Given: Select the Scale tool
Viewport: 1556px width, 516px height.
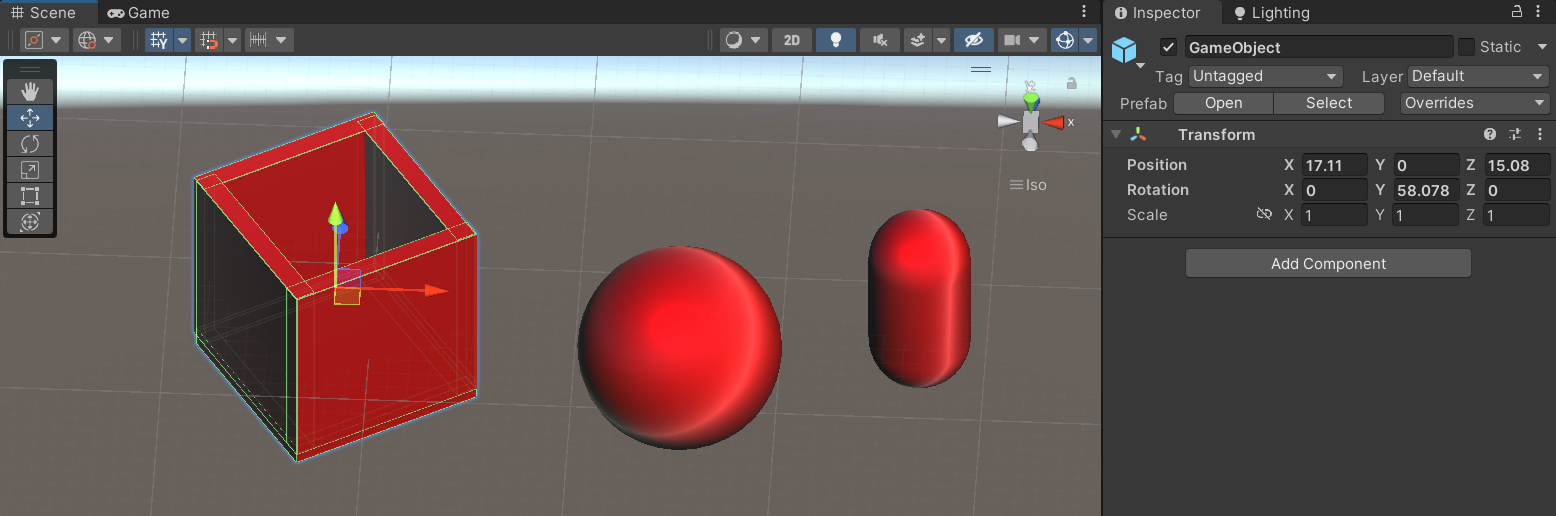Looking at the screenshot, I should point(30,170).
